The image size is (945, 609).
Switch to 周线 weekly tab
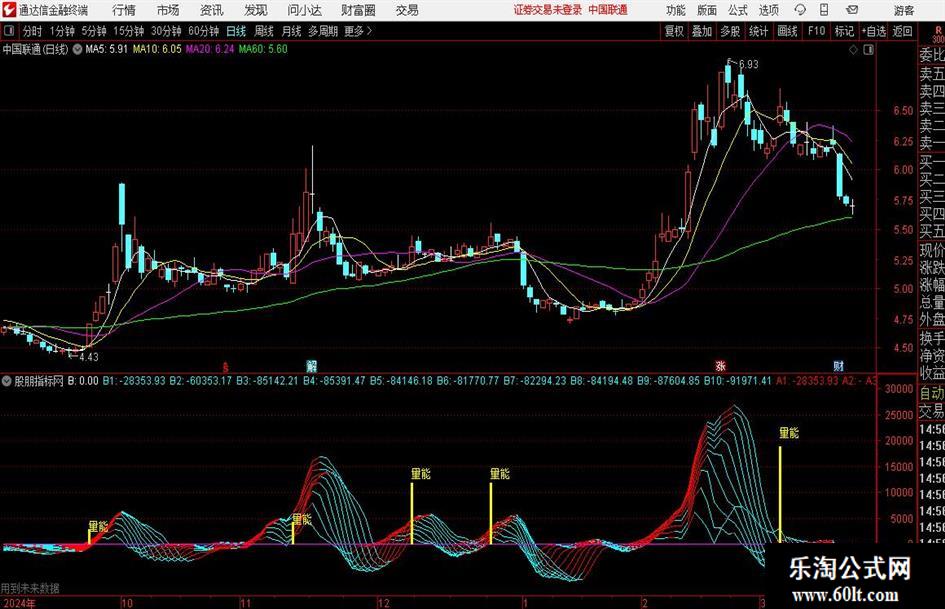coord(264,31)
